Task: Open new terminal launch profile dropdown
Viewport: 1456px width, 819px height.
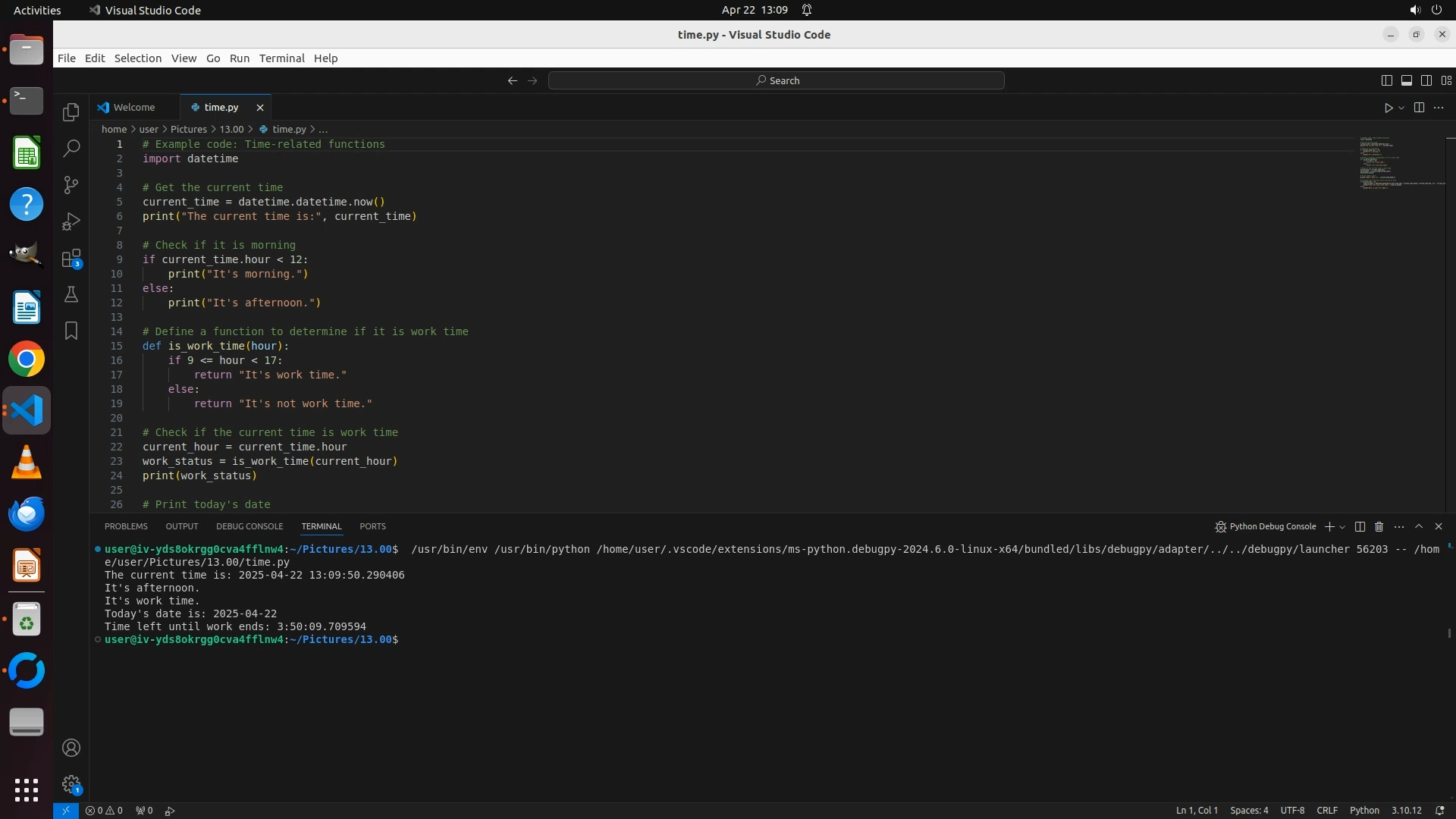Action: (x=1342, y=527)
